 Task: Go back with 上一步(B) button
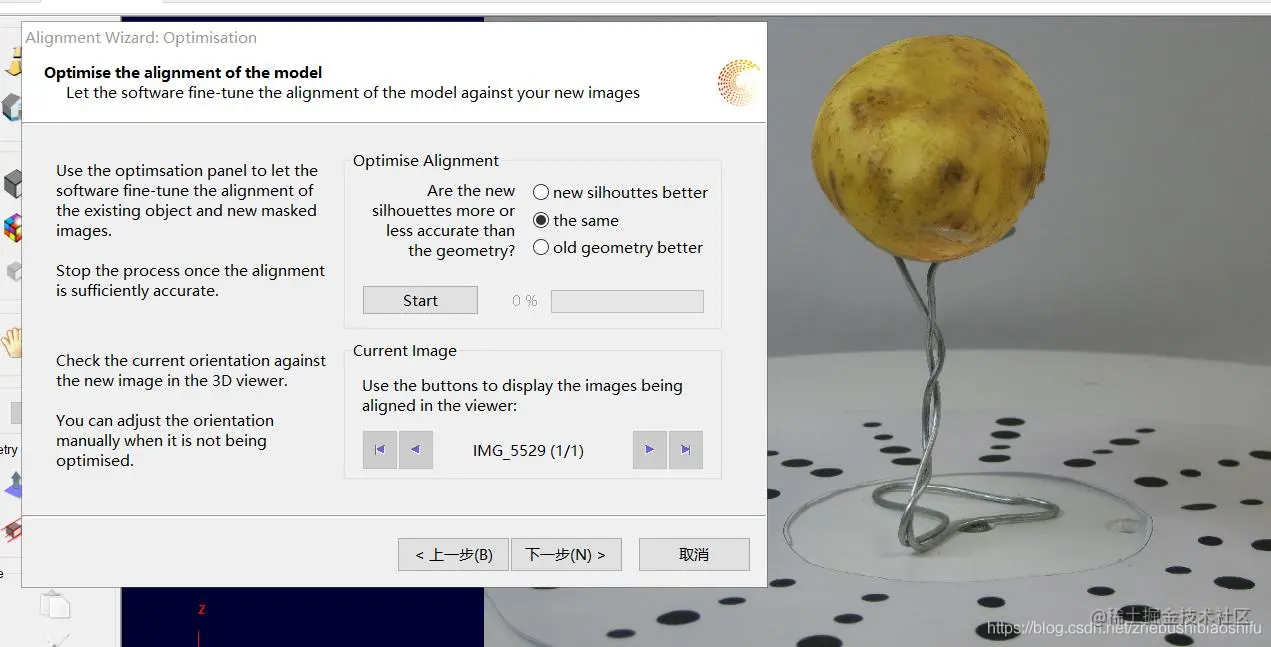453,554
